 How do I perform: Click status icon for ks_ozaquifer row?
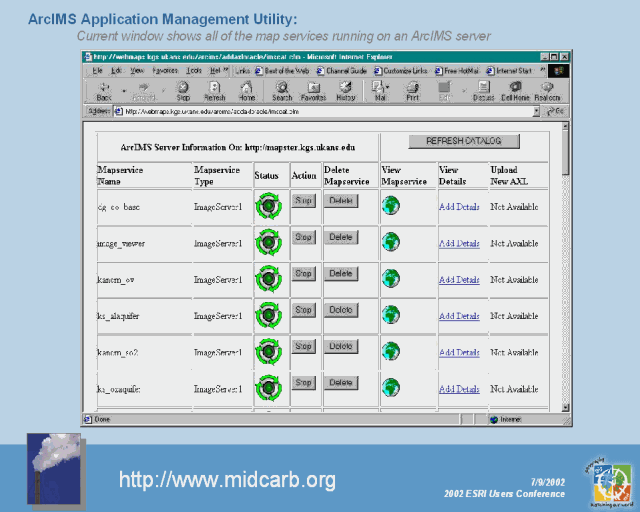269,388
